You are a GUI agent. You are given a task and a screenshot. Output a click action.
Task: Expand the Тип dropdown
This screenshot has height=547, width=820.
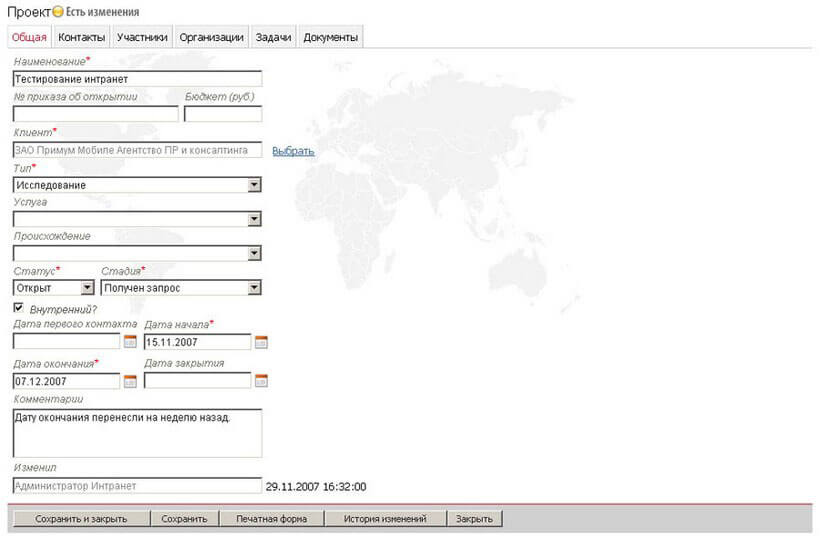point(254,185)
